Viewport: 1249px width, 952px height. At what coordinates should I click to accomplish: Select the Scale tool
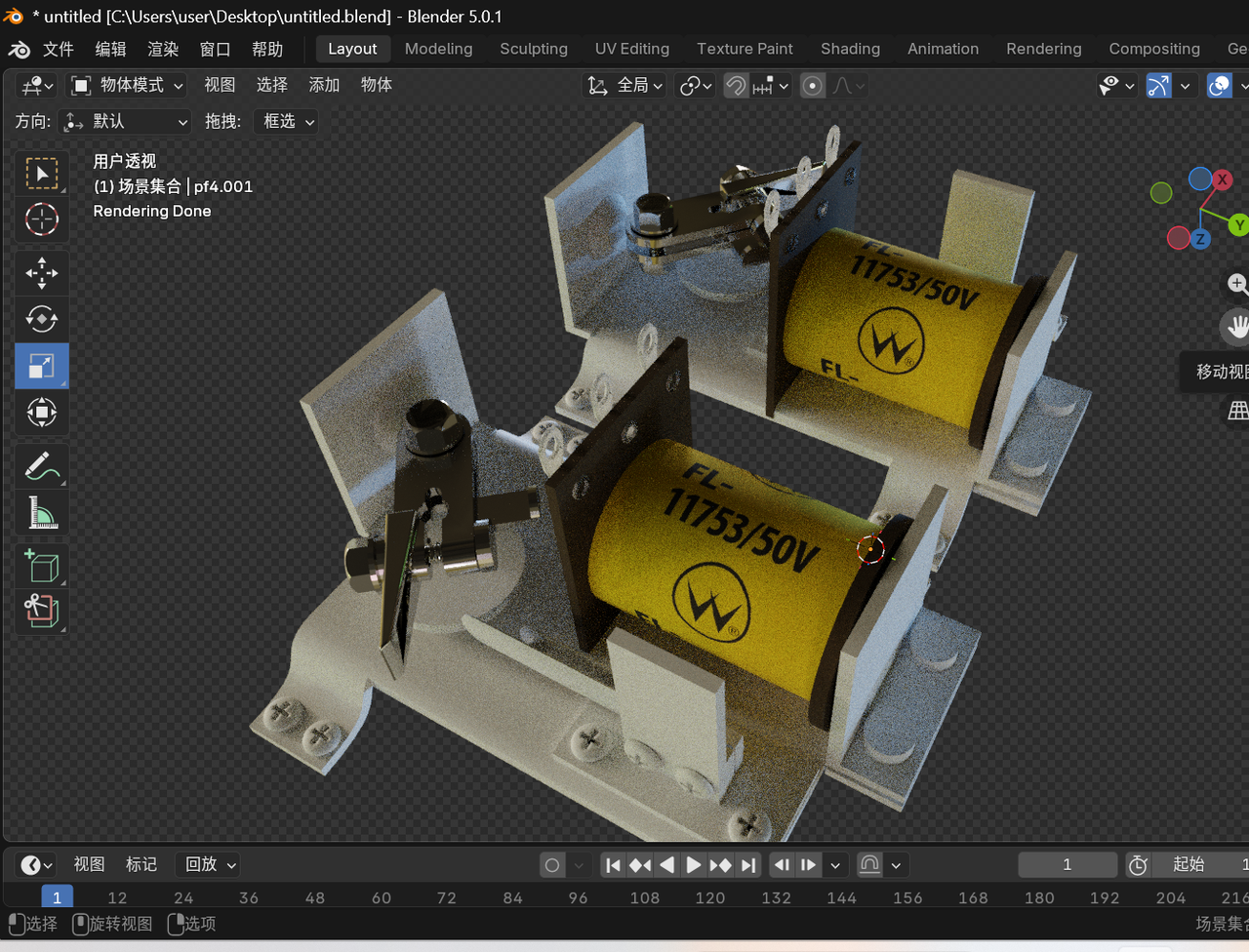42,366
